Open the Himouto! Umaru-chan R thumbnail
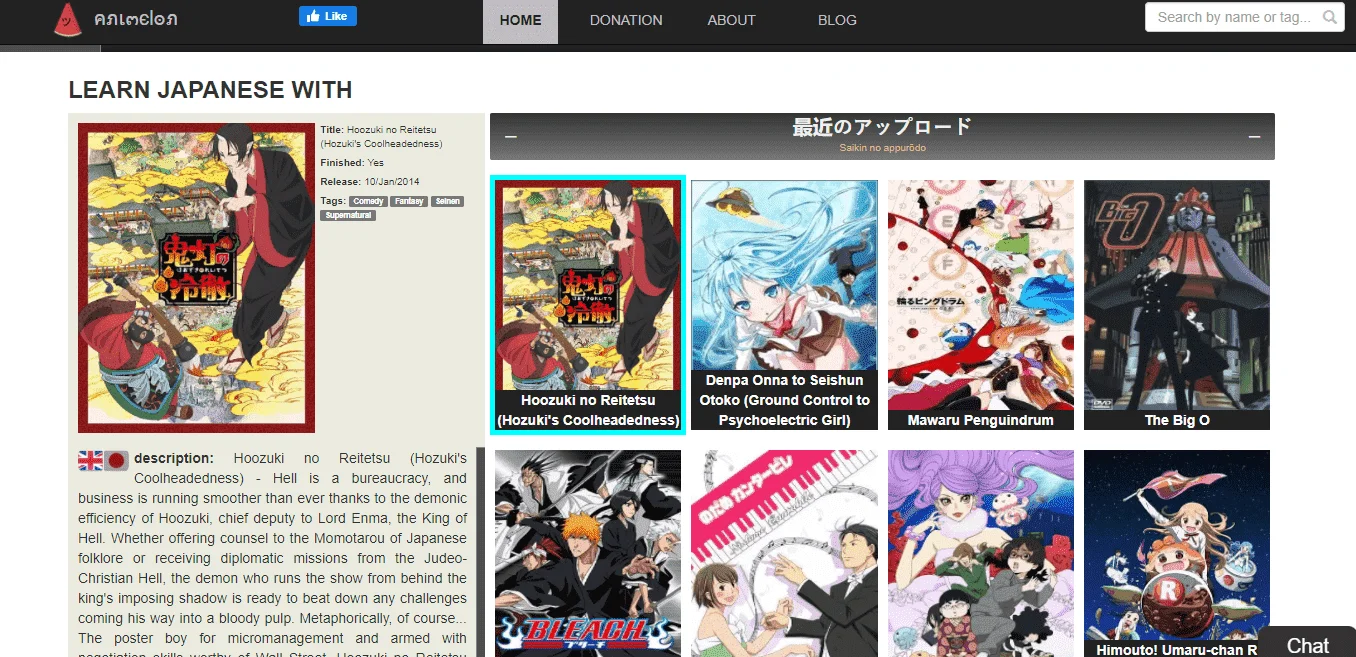The width and height of the screenshot is (1356, 657). [x=1177, y=553]
